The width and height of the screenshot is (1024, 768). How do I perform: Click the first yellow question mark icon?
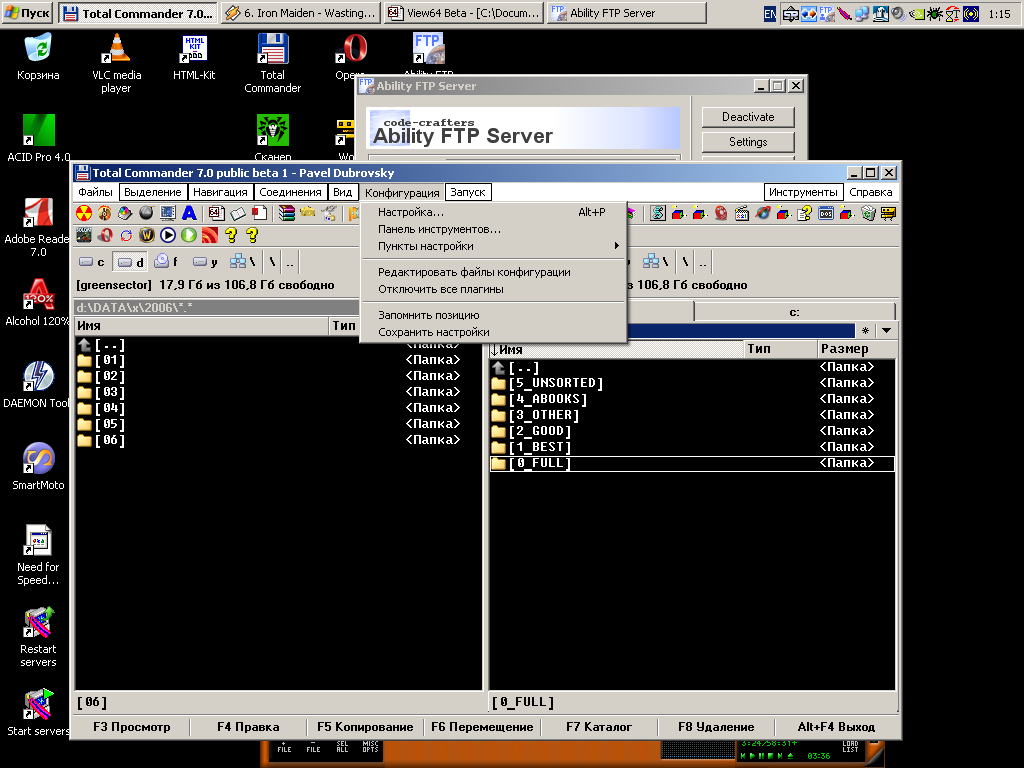[231, 235]
